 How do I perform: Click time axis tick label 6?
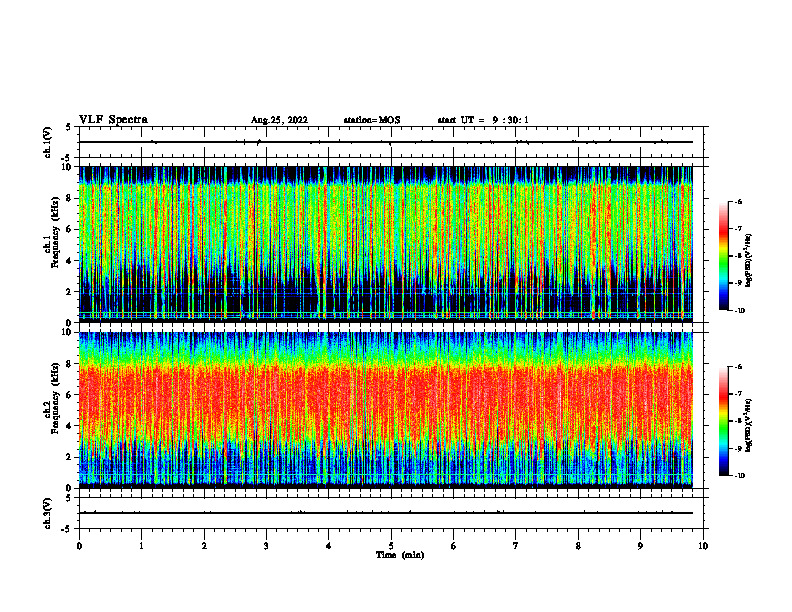point(454,546)
